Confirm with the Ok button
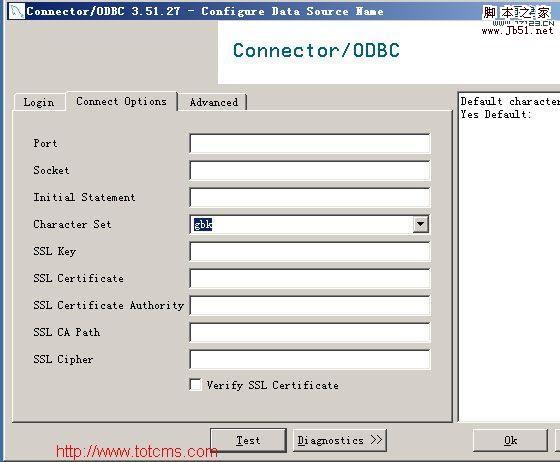This screenshot has height=462, width=560. (x=510, y=440)
